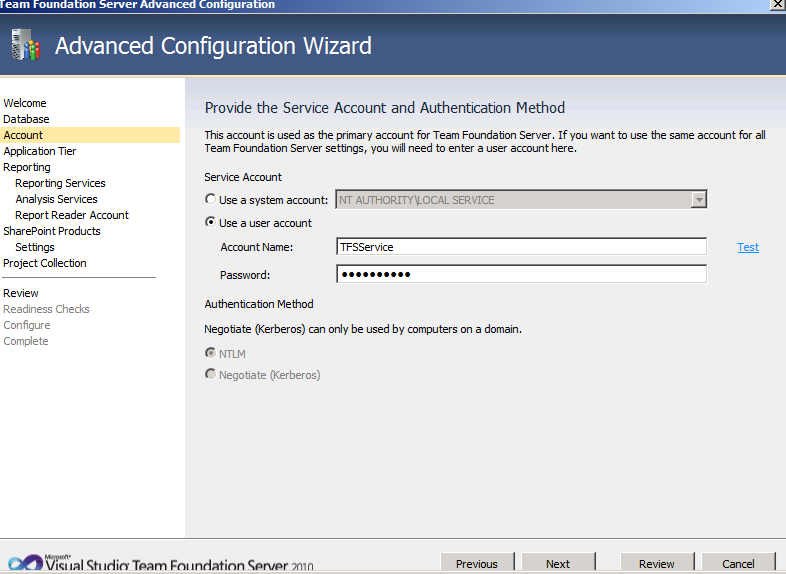Image resolution: width=786 pixels, height=574 pixels.
Task: Click the Password input field
Action: [521, 274]
